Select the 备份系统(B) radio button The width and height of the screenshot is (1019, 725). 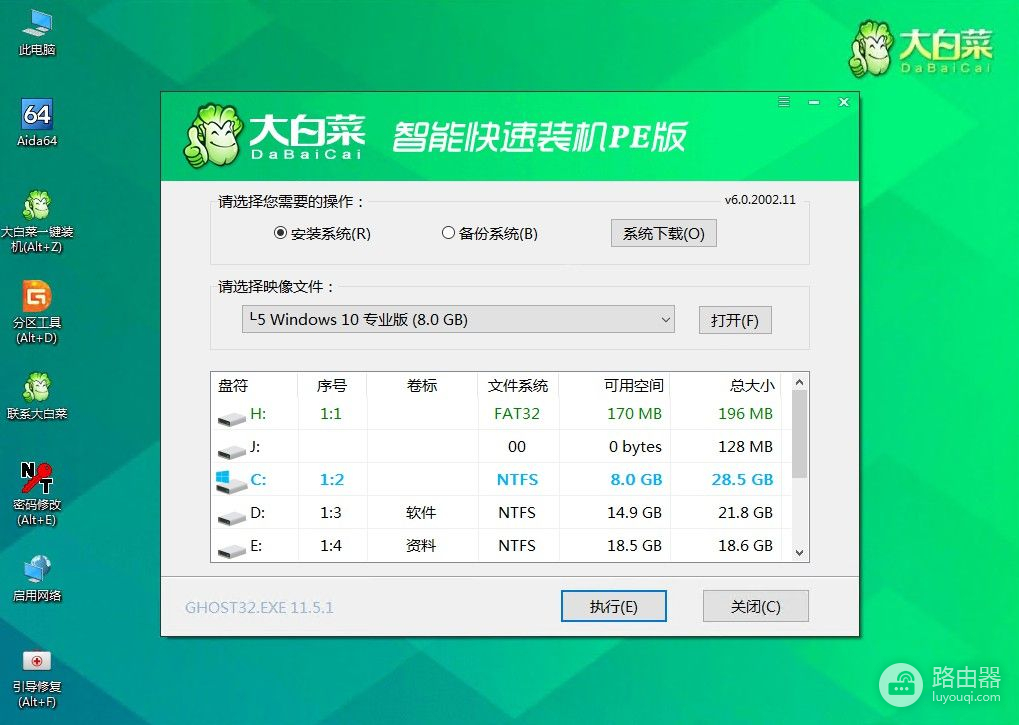[448, 233]
